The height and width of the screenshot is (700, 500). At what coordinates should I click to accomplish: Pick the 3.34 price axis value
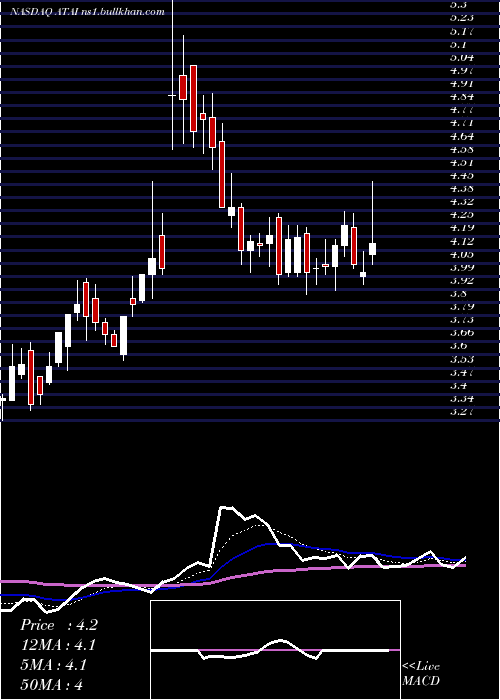[x=462, y=398]
